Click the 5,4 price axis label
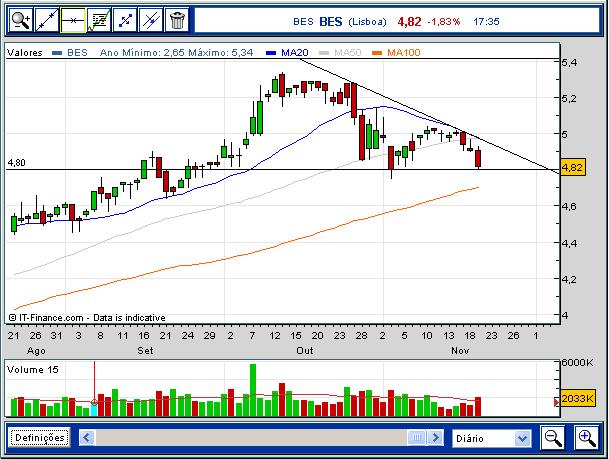Image resolution: width=609 pixels, height=459 pixels. 569,62
